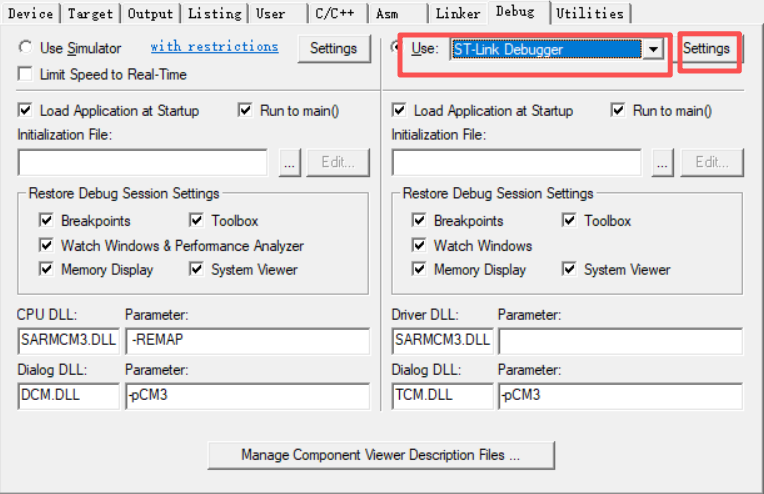Go to the Output tab
This screenshot has height=494, width=764.
pyautogui.click(x=150, y=13)
